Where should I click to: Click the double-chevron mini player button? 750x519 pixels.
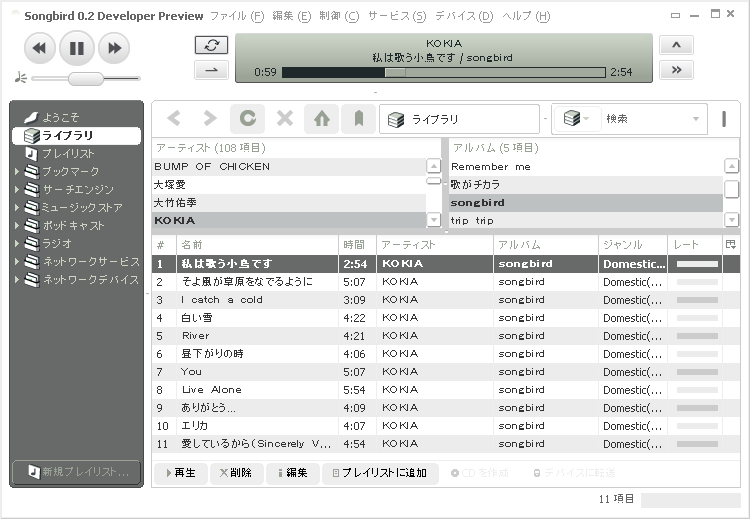click(676, 70)
